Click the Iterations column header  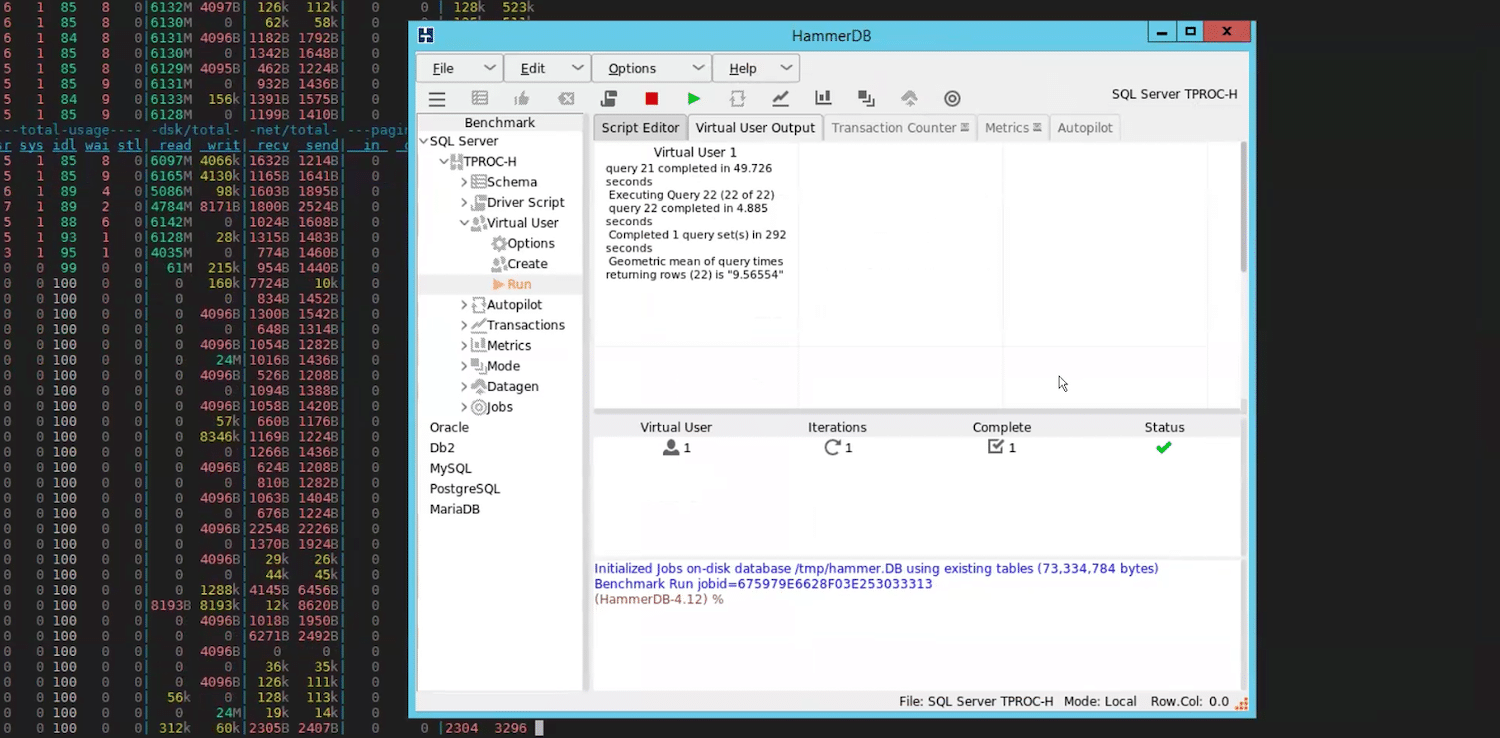(x=837, y=427)
